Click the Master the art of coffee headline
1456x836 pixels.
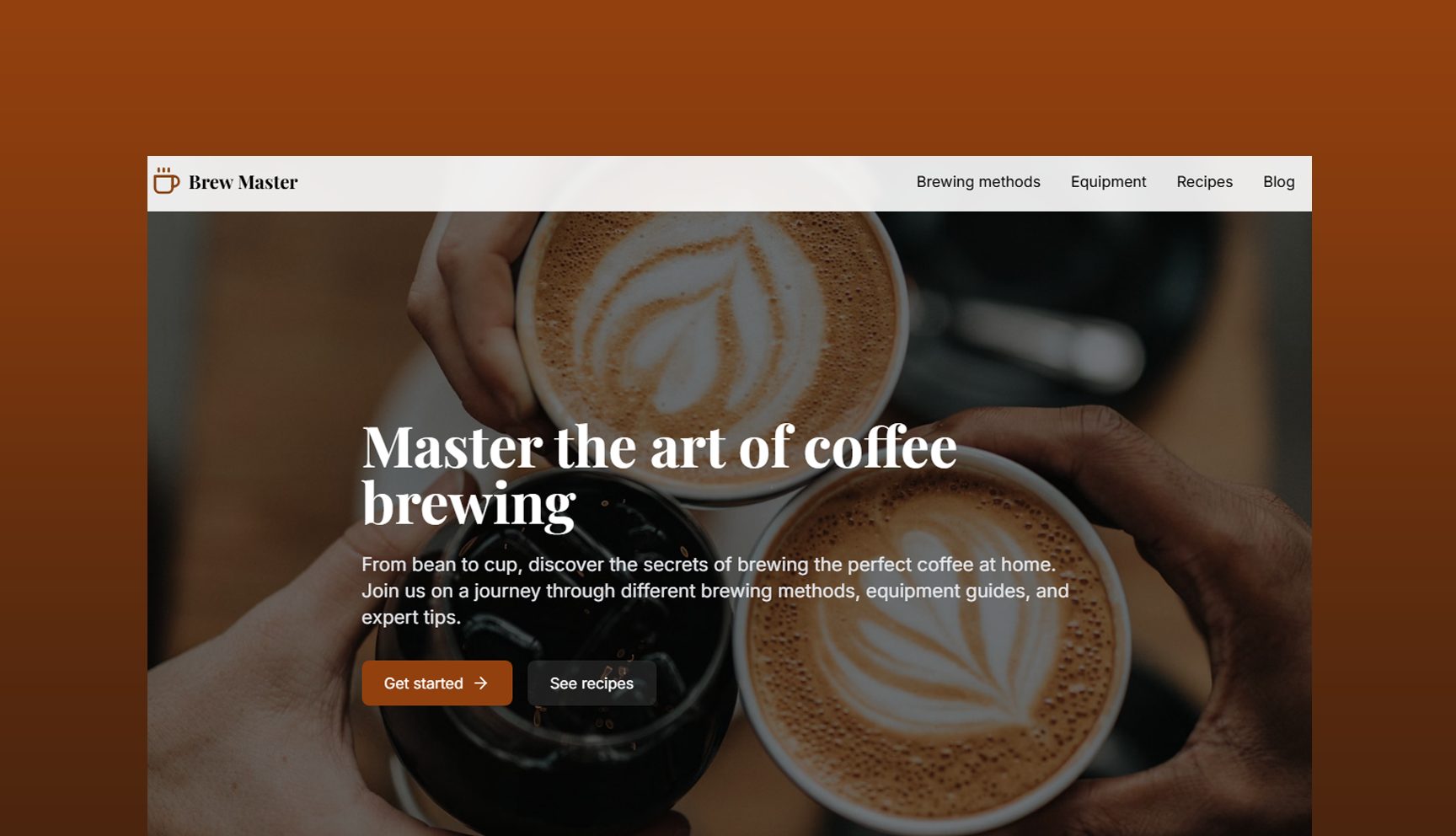659,447
